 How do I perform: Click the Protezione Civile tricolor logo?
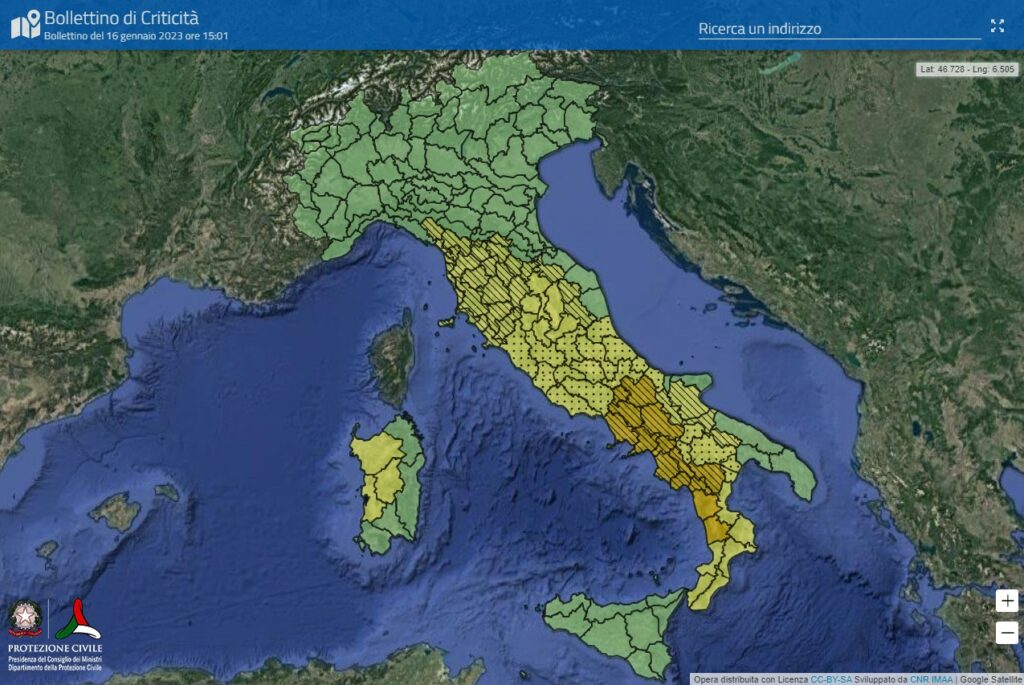[78, 619]
